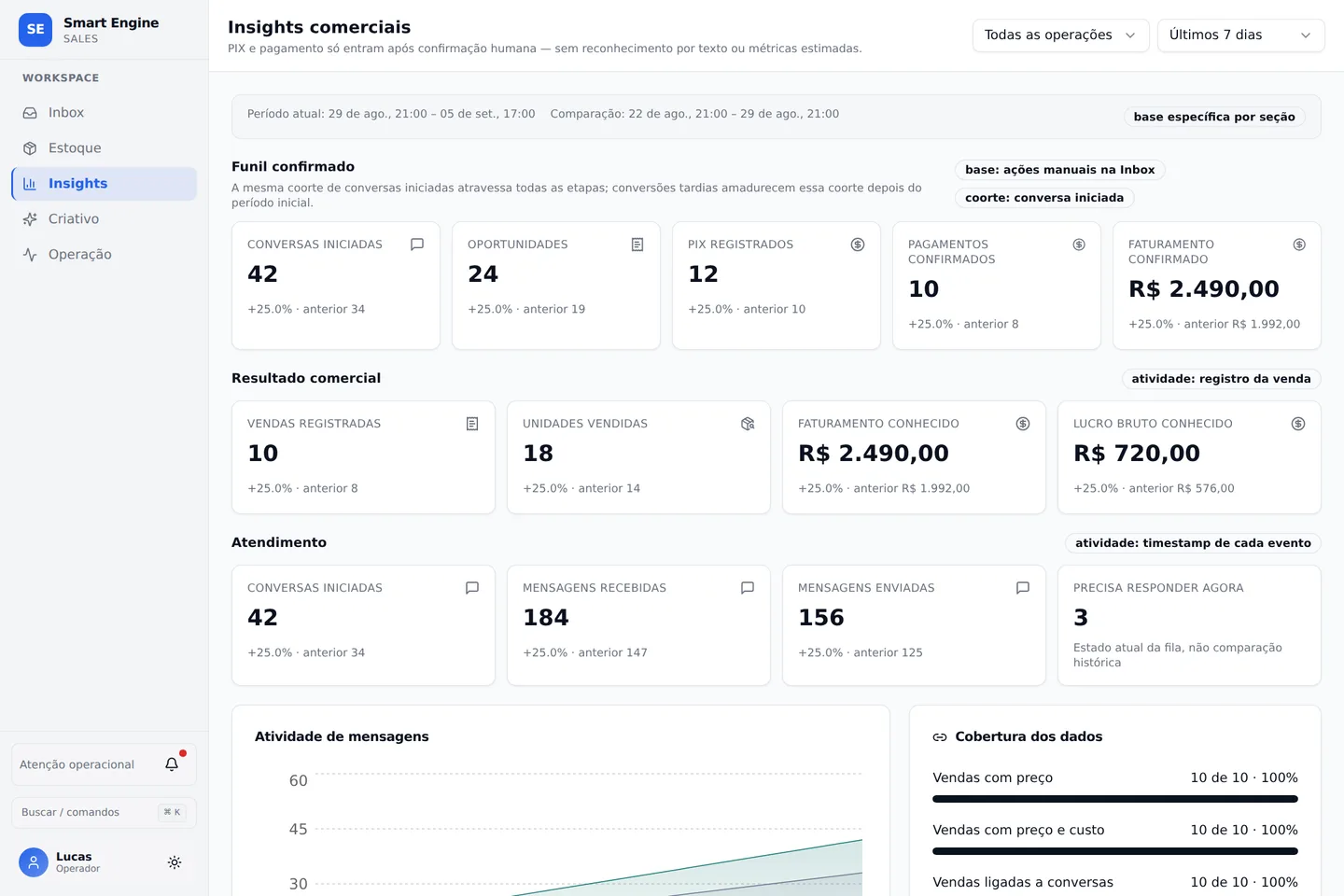Click the Inbox tray icon in sidebar
Image resolution: width=1344 pixels, height=896 pixels.
30,113
